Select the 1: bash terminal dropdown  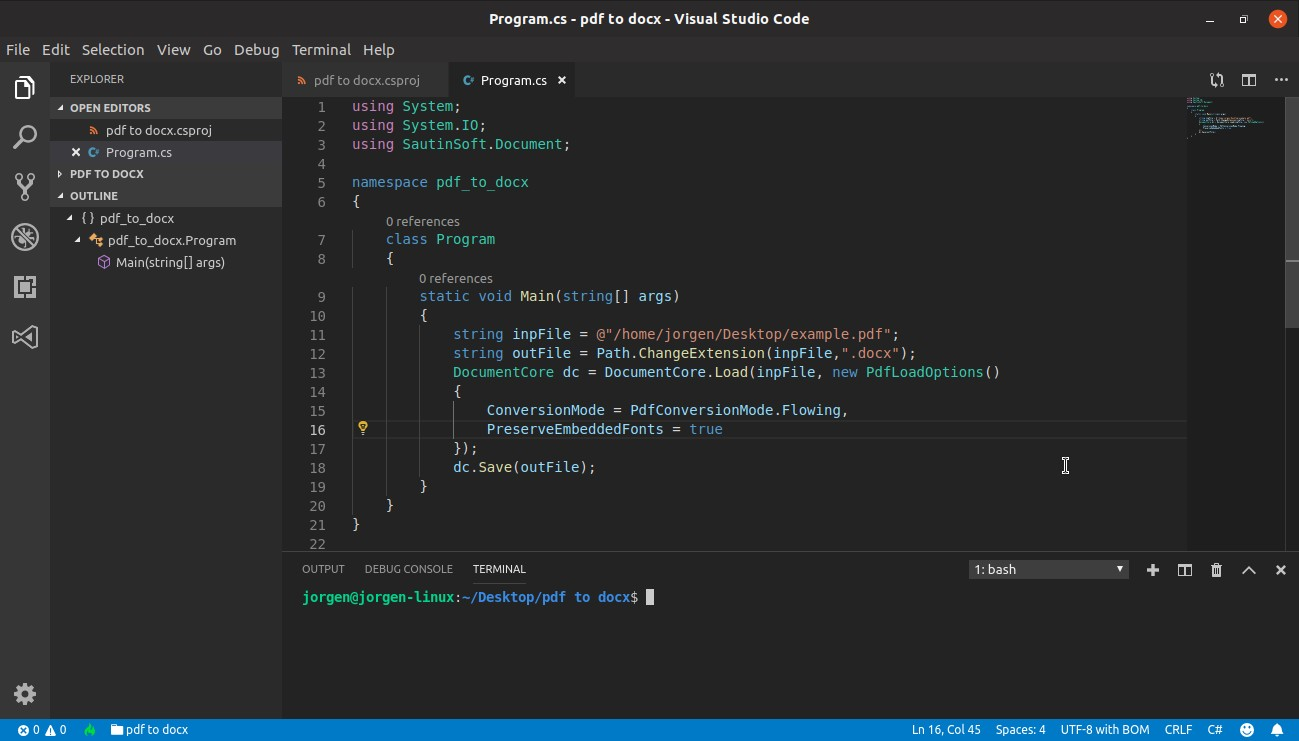[1049, 569]
